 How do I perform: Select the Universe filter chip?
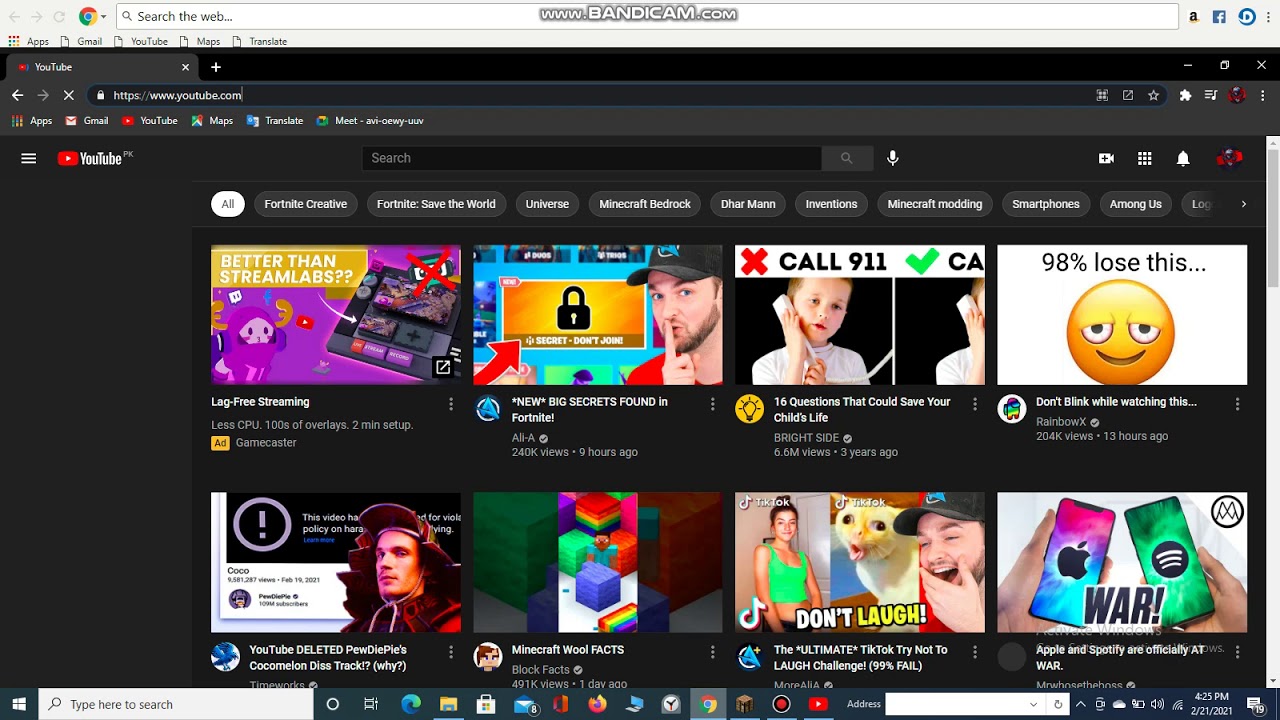point(547,204)
